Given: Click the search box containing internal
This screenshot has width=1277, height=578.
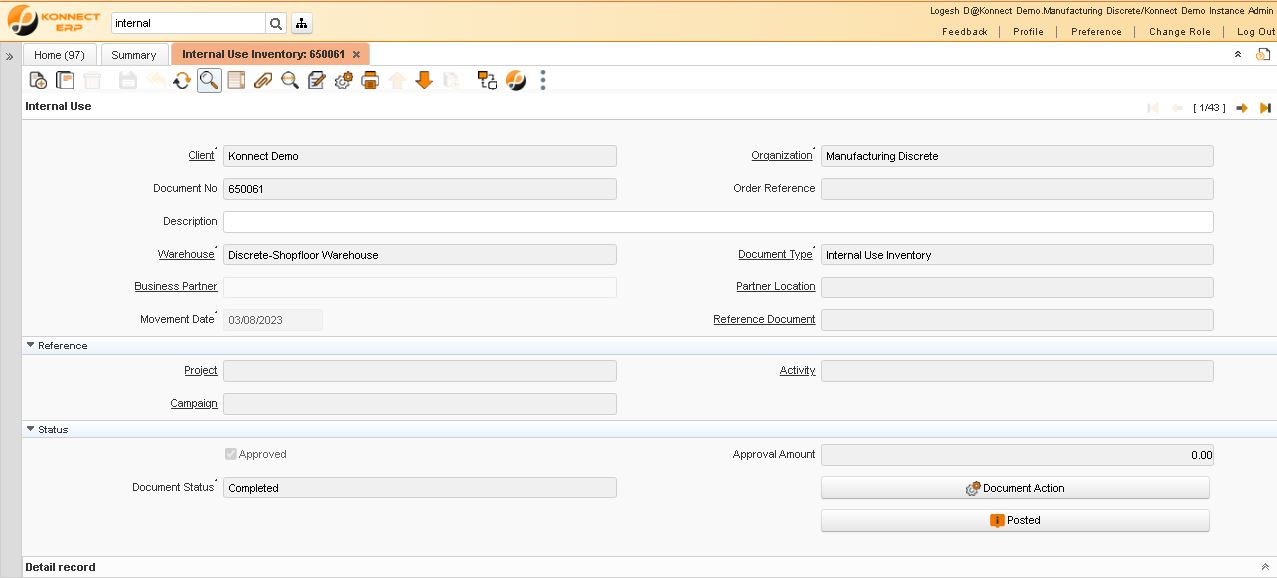Looking at the screenshot, I should pyautogui.click(x=188, y=23).
